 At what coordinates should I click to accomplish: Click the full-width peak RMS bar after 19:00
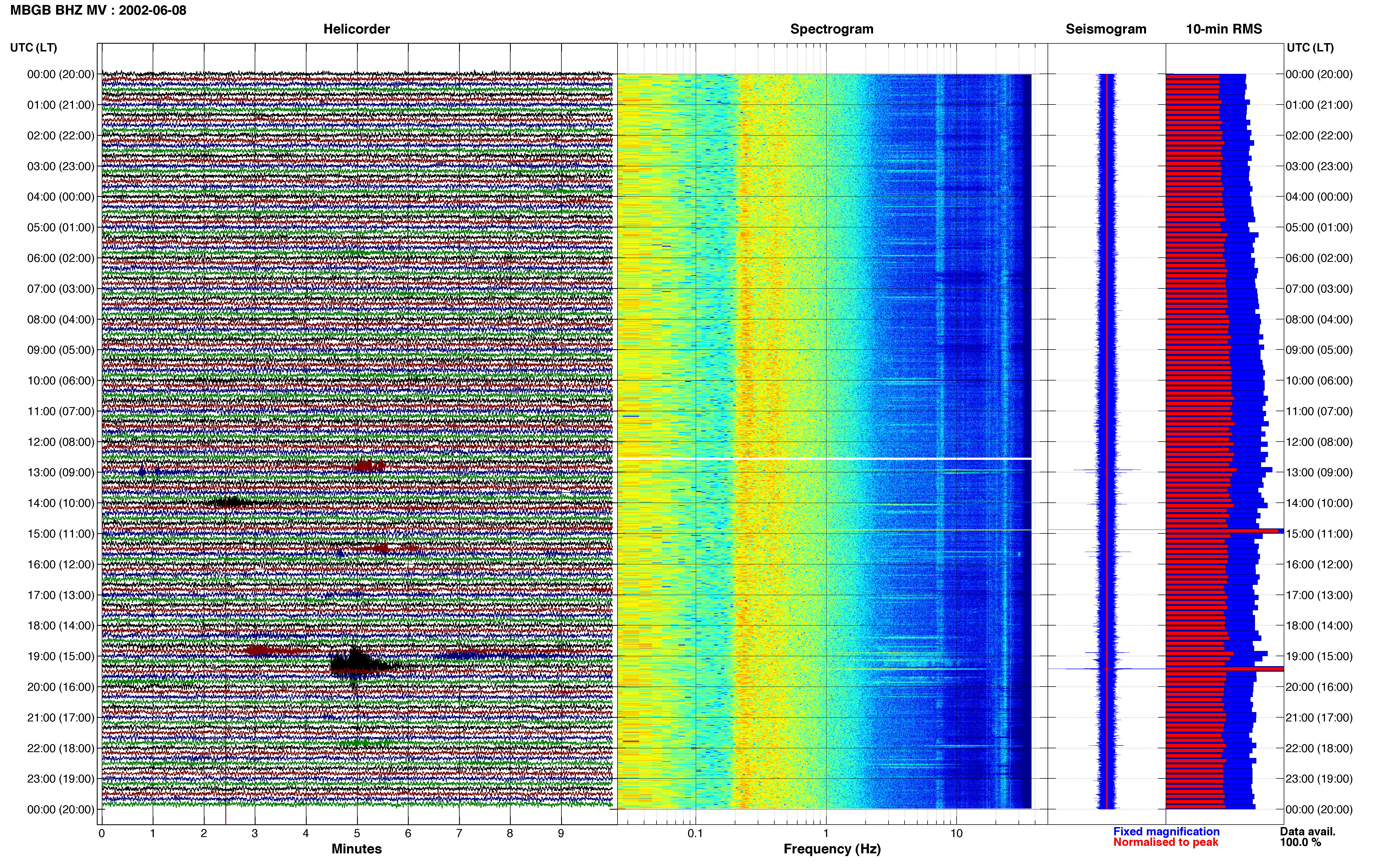(1224, 669)
